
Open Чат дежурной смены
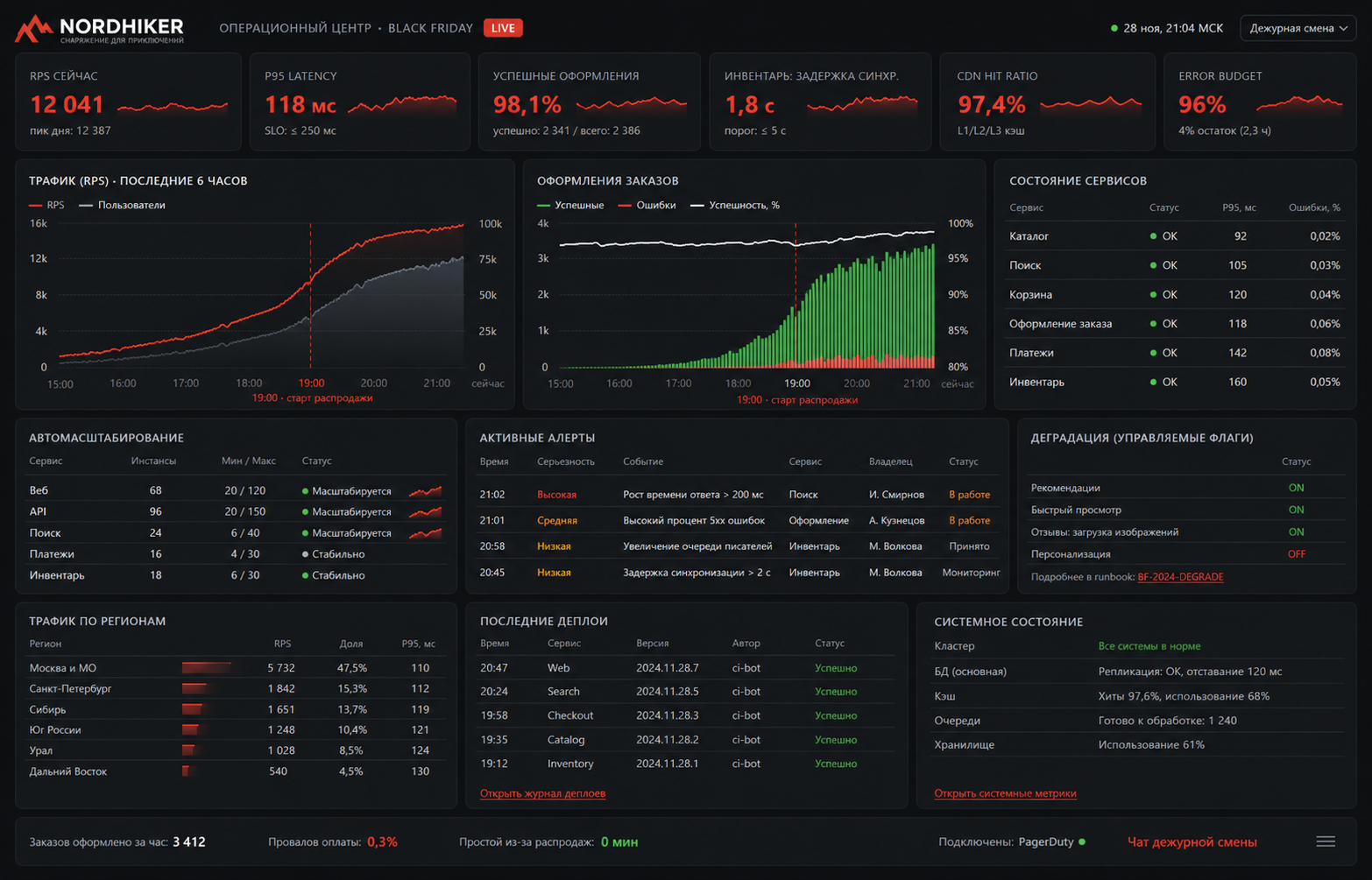(1192, 842)
